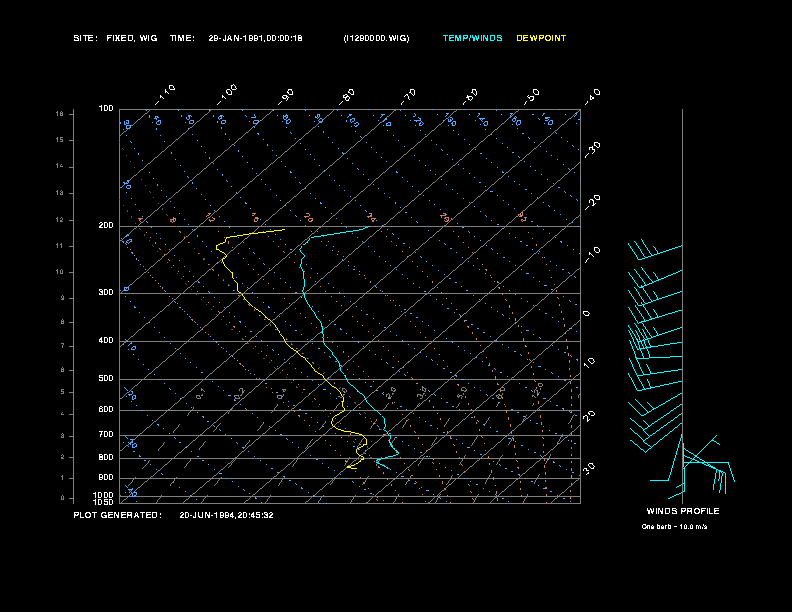Select the "SITE:" header label
This screenshot has height=612, width=792.
tap(85, 38)
